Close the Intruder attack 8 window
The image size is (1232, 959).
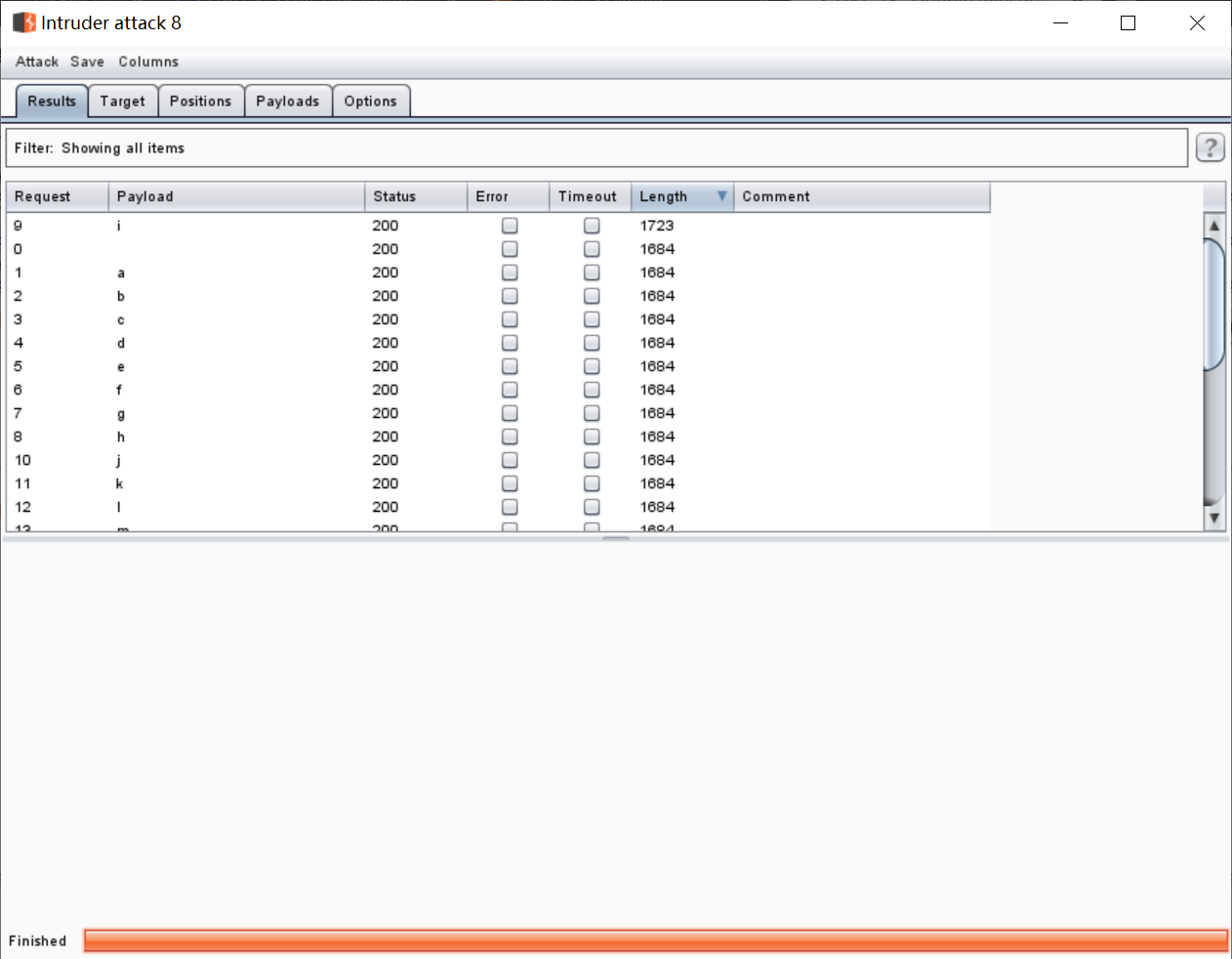click(x=1197, y=22)
